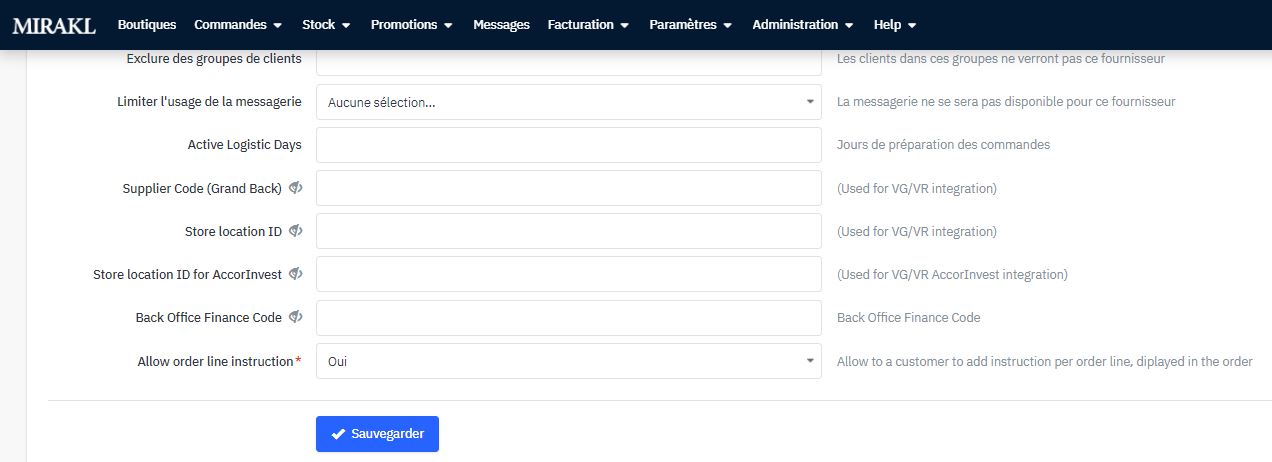This screenshot has width=1272, height=462.
Task: Click hint 'Les clients dans ces groupes ne verront pas ce fournisseur'
Action: (x=1001, y=59)
